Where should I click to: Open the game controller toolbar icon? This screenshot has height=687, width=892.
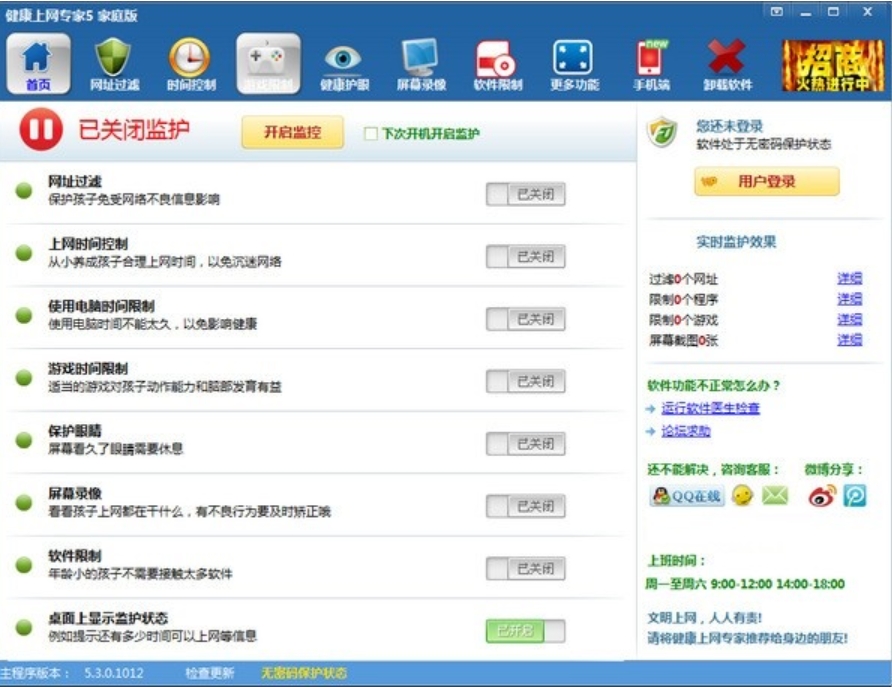pos(268,63)
